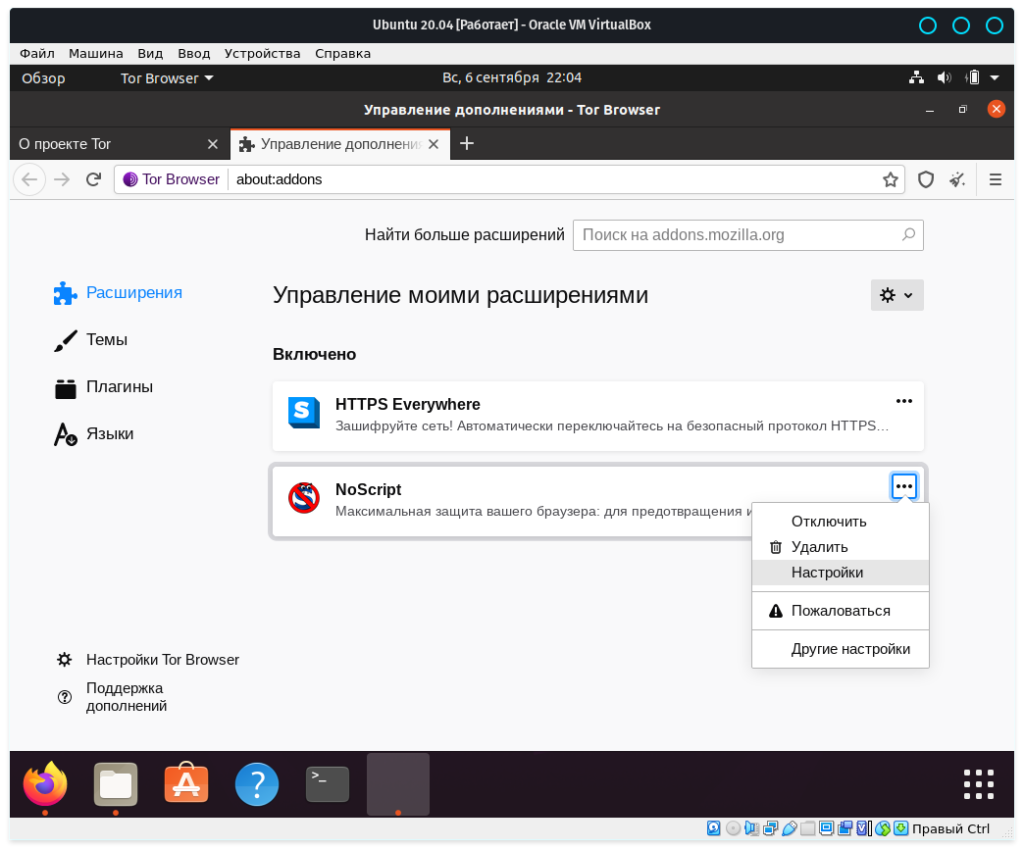Select "Настройки" in the context menu
1024x850 pixels.
coord(827,573)
